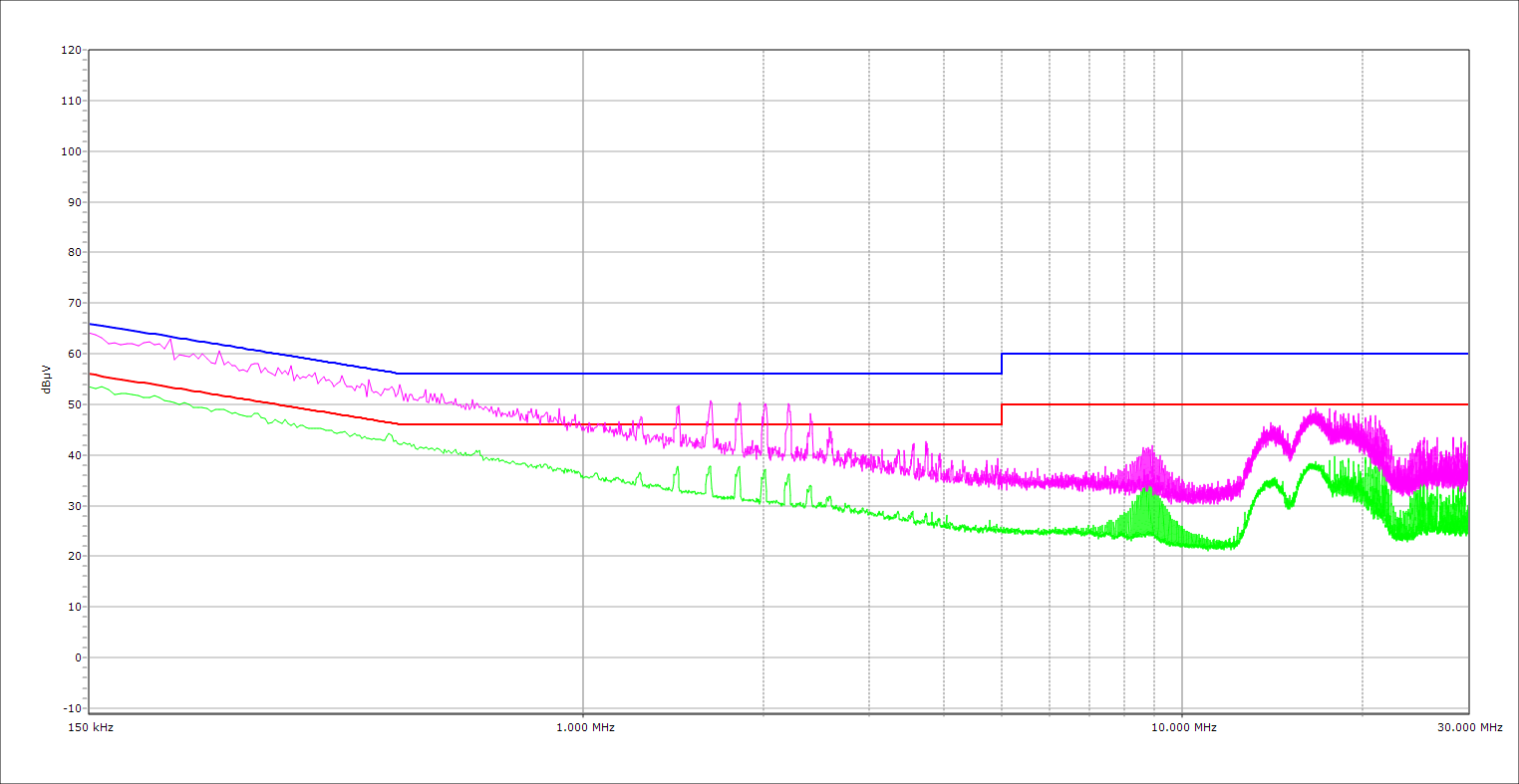Click the magenta trace's start at 150 kHz

coord(91,334)
